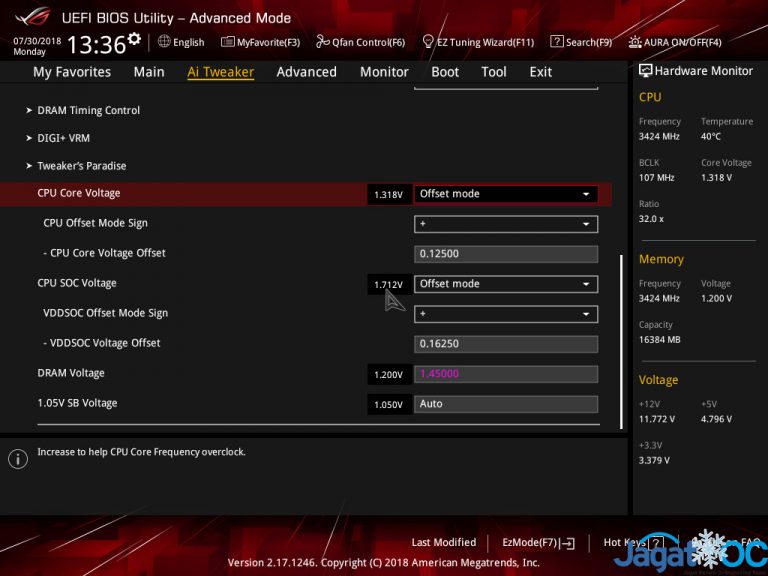Switch to the Advanced tab
This screenshot has width=768, height=576.
pyautogui.click(x=306, y=72)
